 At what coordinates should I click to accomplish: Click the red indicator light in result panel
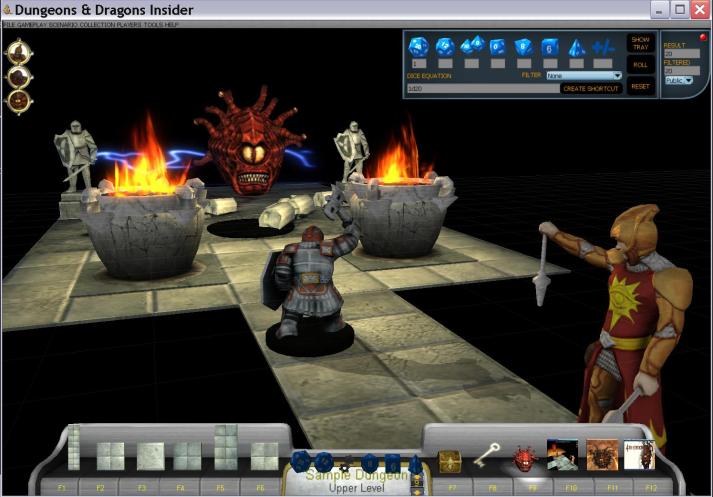click(703, 37)
